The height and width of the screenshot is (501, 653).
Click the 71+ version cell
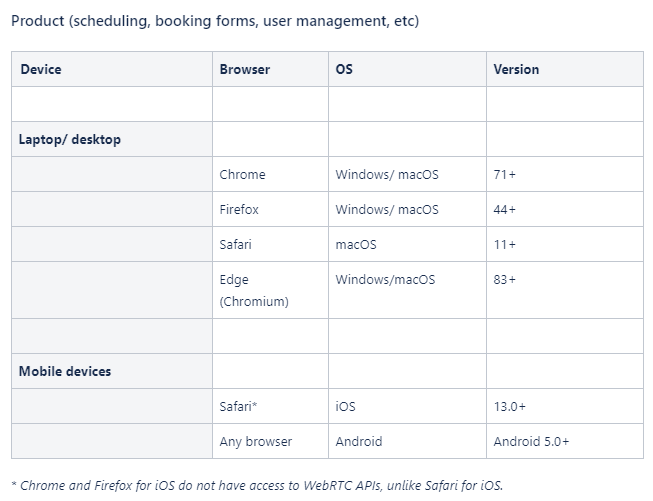pyautogui.click(x=505, y=175)
